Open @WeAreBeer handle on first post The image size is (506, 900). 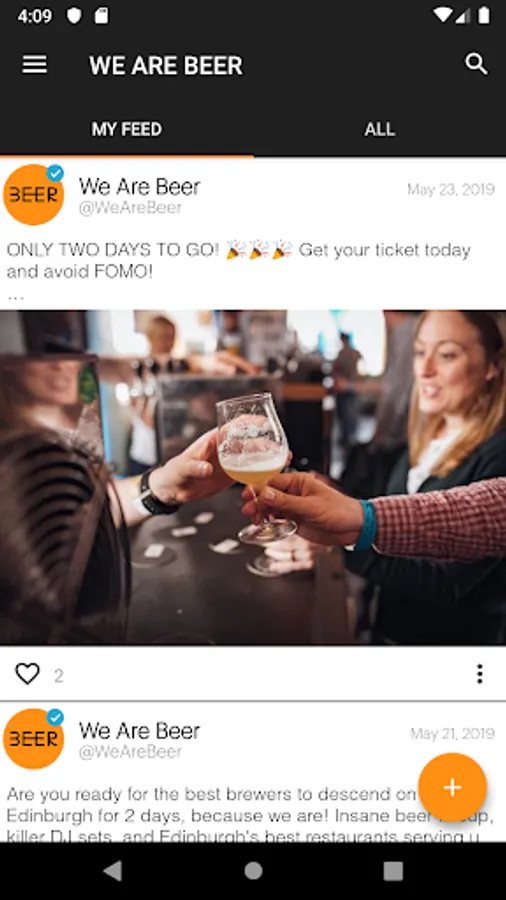[130, 208]
